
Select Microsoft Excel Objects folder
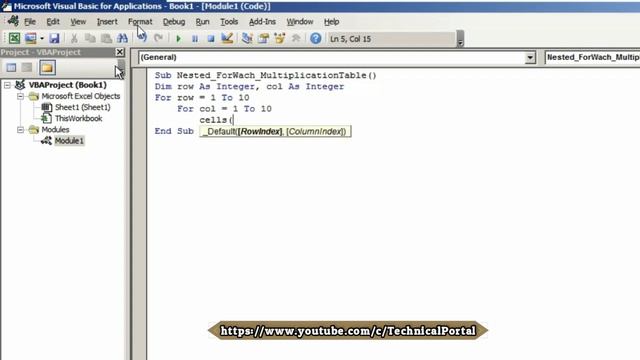coord(80,96)
